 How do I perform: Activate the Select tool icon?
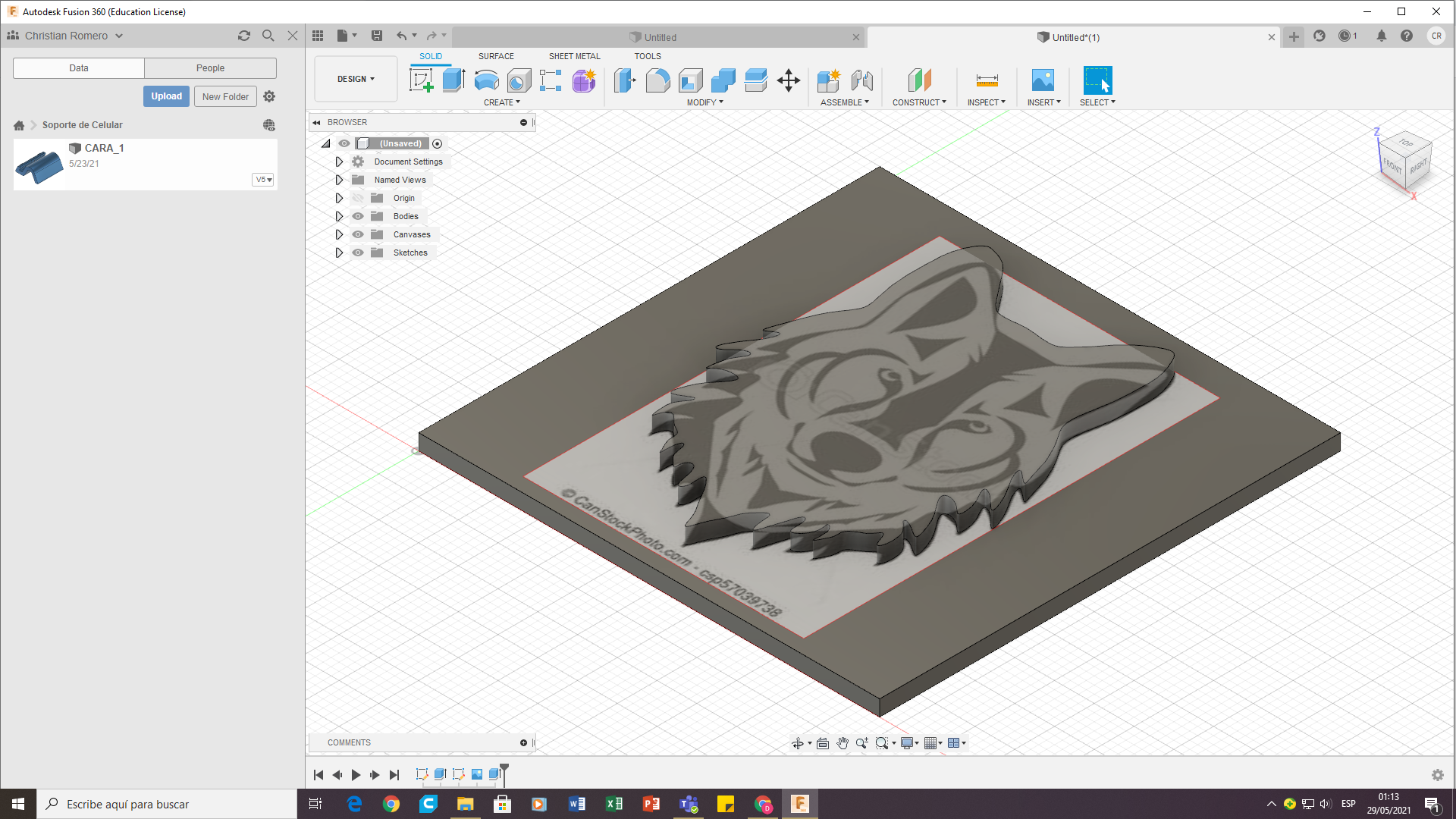point(1097,80)
